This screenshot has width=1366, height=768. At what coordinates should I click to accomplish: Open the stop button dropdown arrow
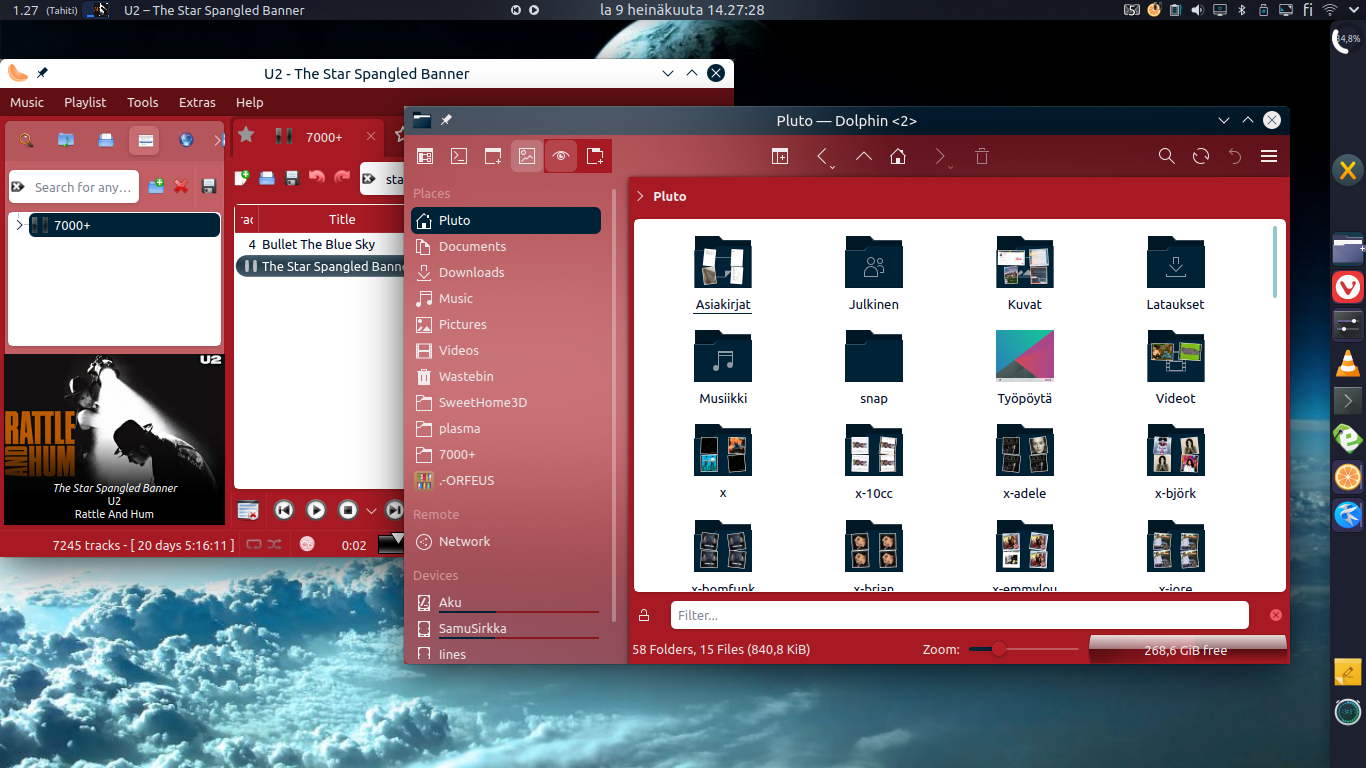(x=371, y=511)
